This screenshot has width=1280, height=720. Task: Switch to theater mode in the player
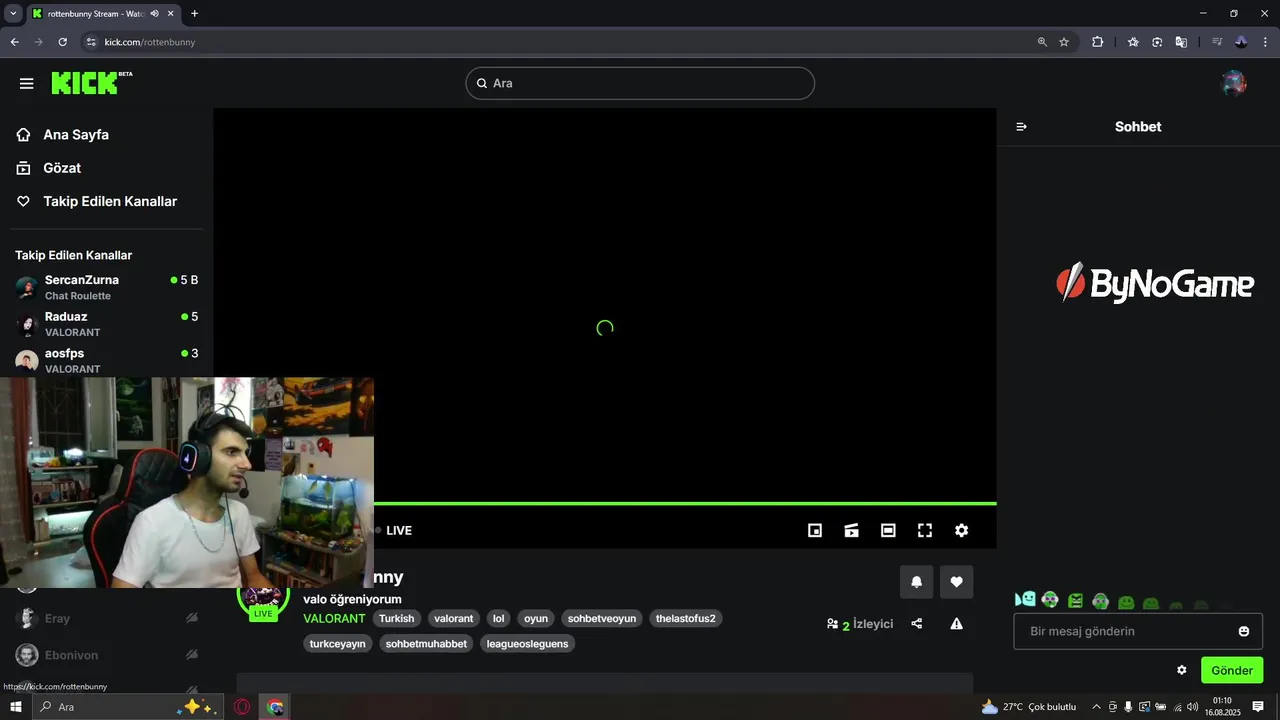pos(888,530)
